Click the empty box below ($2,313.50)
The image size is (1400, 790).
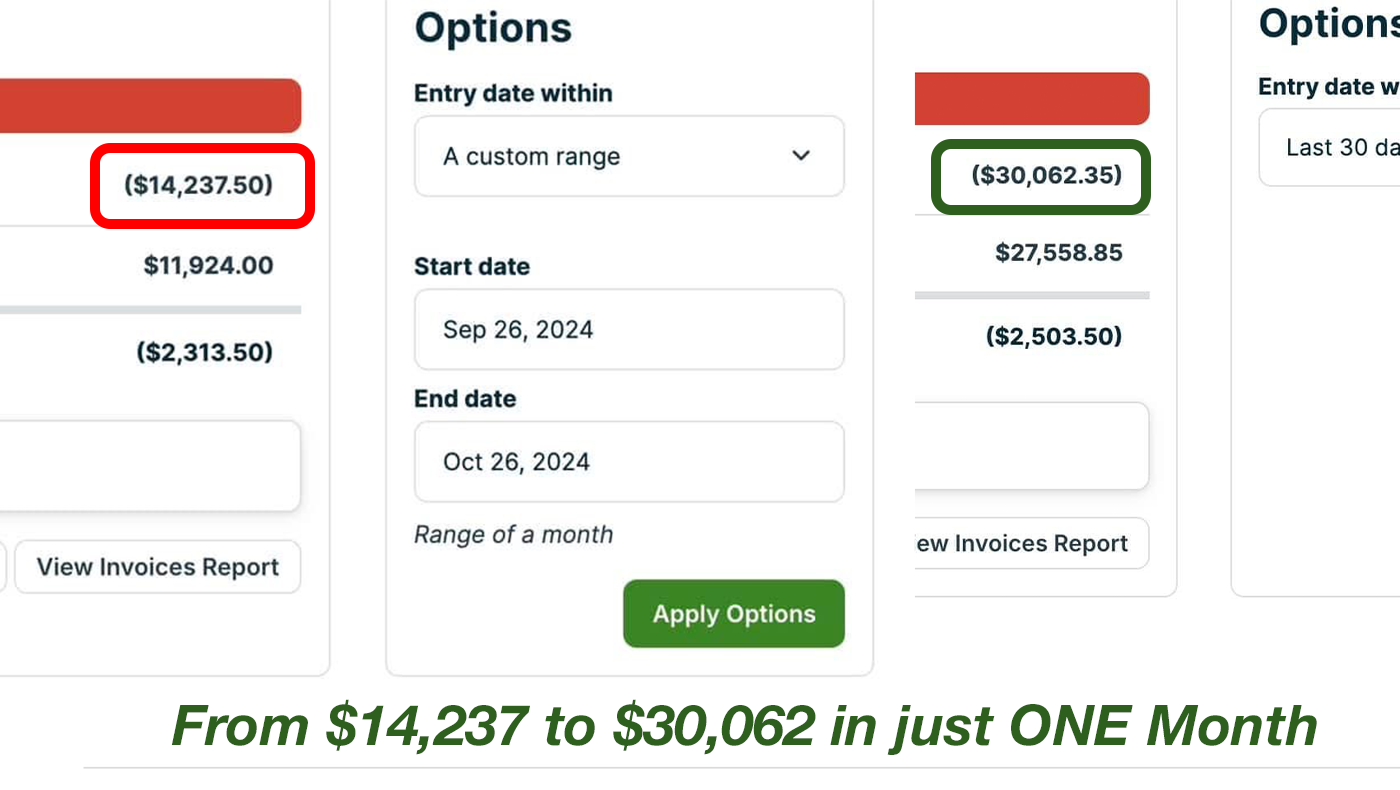[x=150, y=466]
